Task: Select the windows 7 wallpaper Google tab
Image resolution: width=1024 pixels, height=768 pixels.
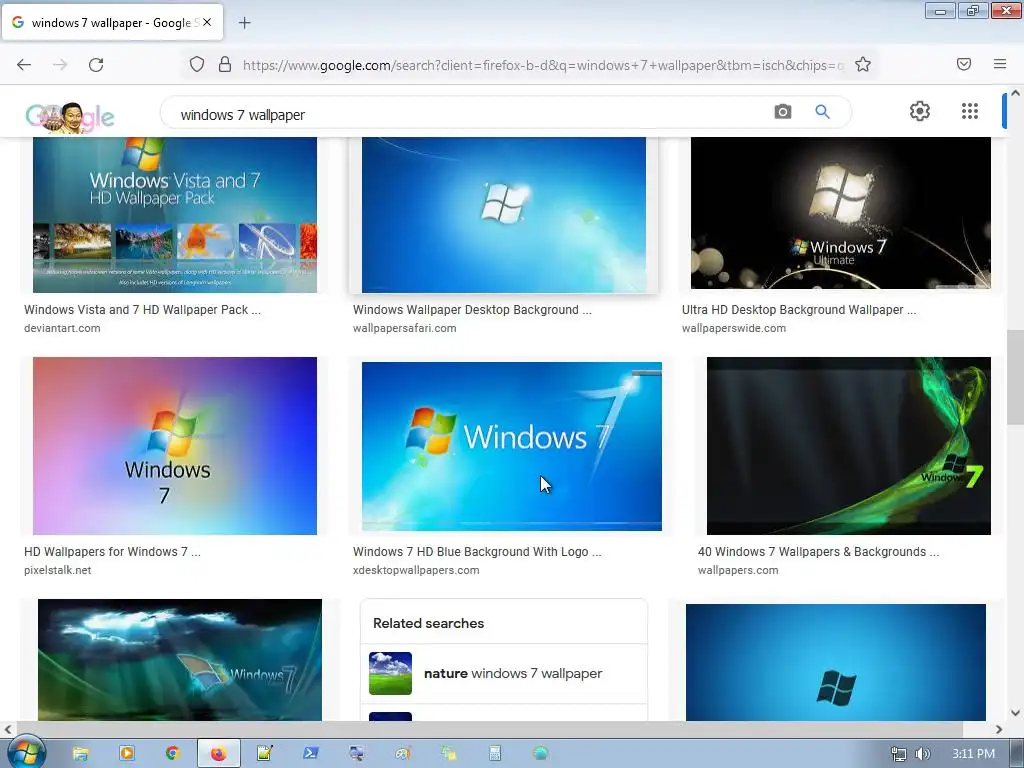Action: 112,22
